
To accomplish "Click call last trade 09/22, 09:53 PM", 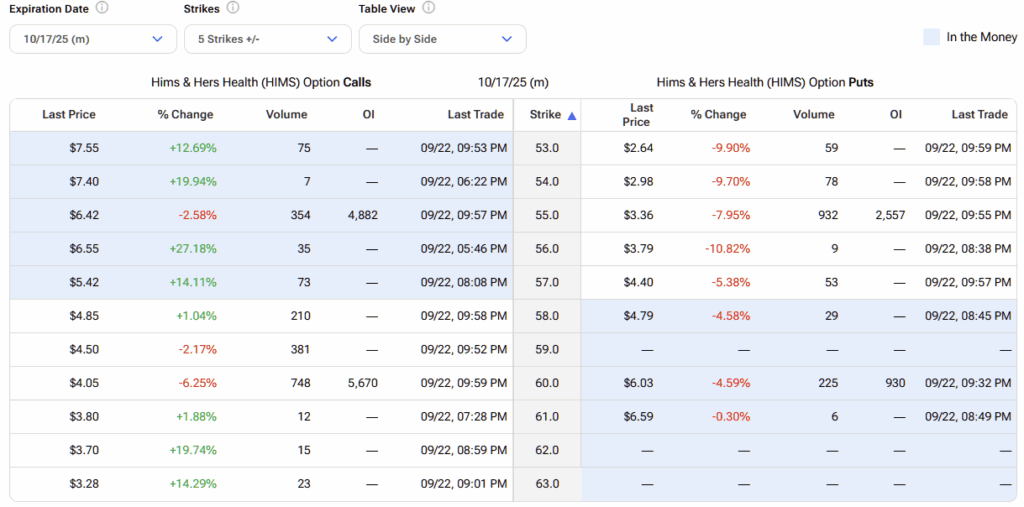I will (x=464, y=148).
